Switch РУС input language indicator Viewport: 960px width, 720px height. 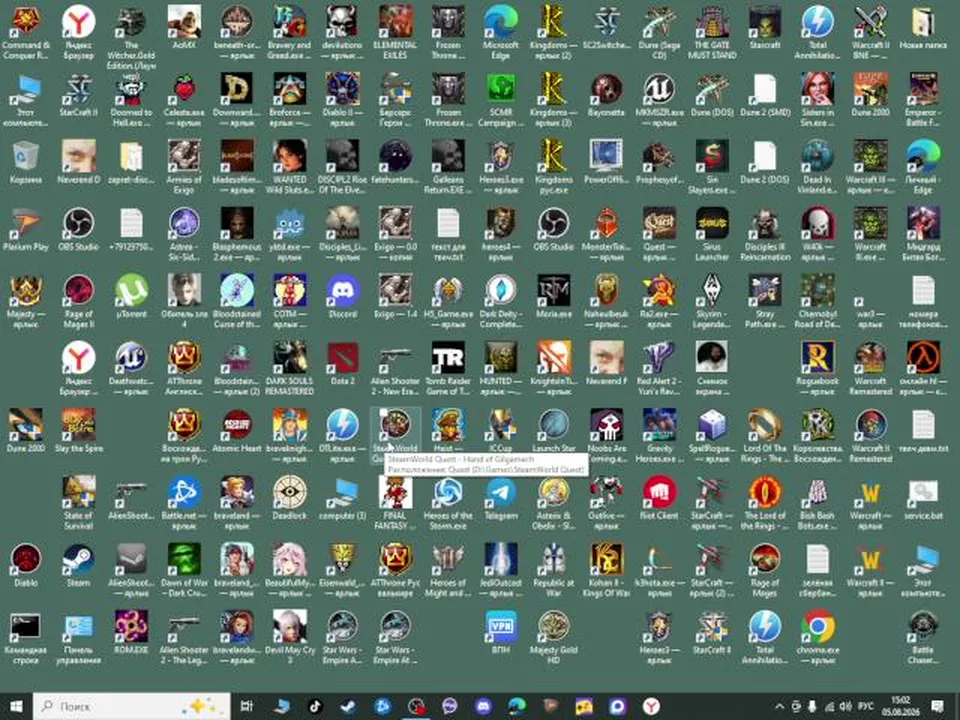[x=866, y=707]
